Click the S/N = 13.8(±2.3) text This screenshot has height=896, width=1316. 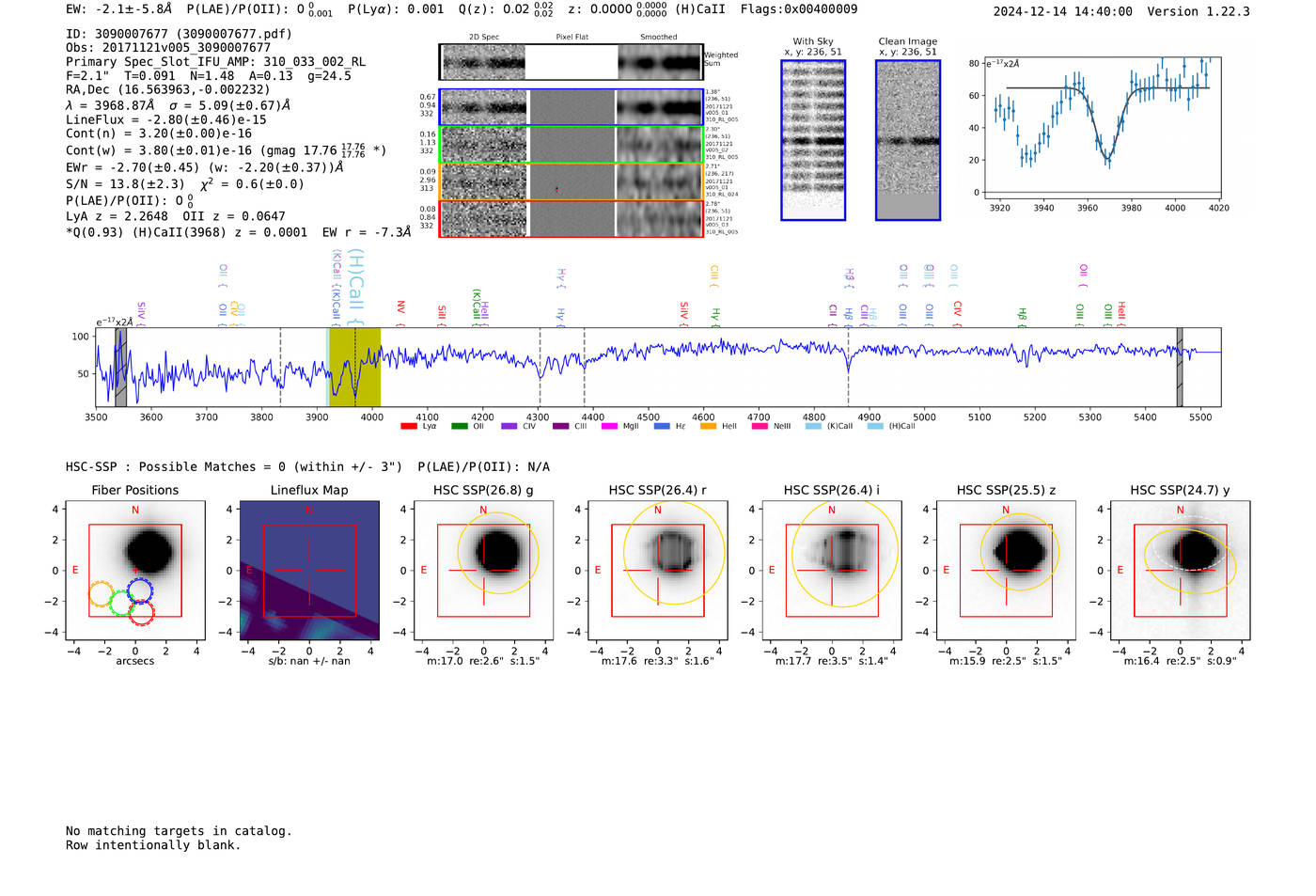click(x=125, y=184)
